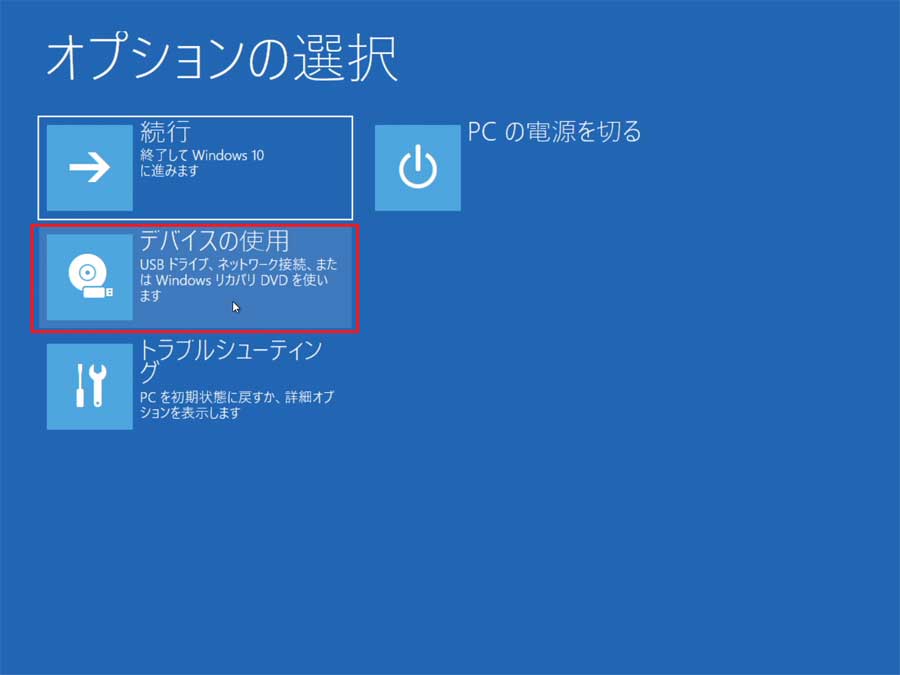900x675 pixels.
Task: Click the arrow icon for 続行
Action: click(x=90, y=168)
